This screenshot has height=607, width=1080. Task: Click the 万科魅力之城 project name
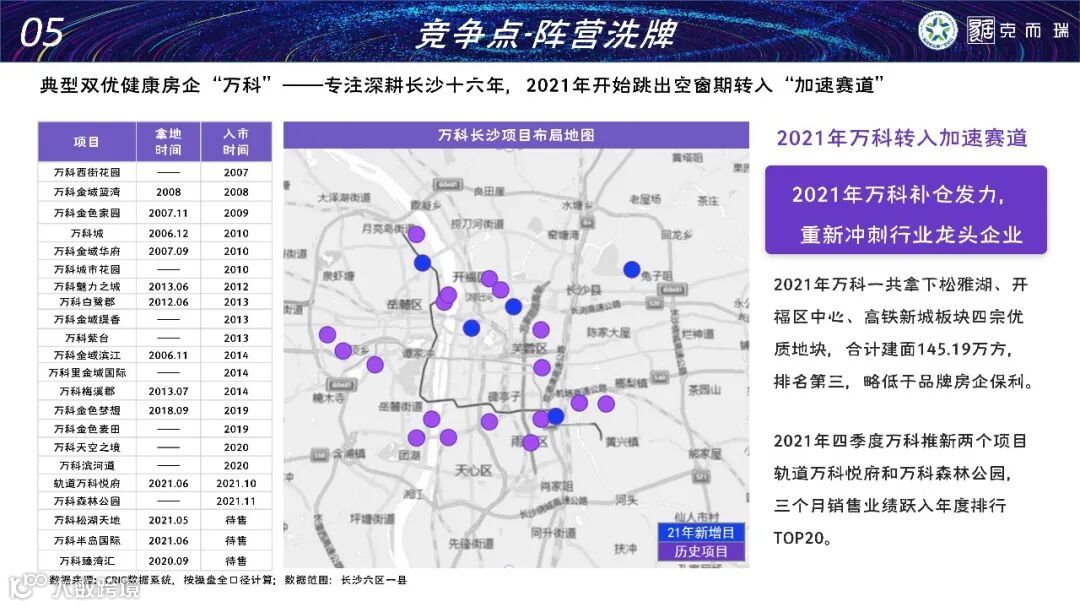[87, 286]
